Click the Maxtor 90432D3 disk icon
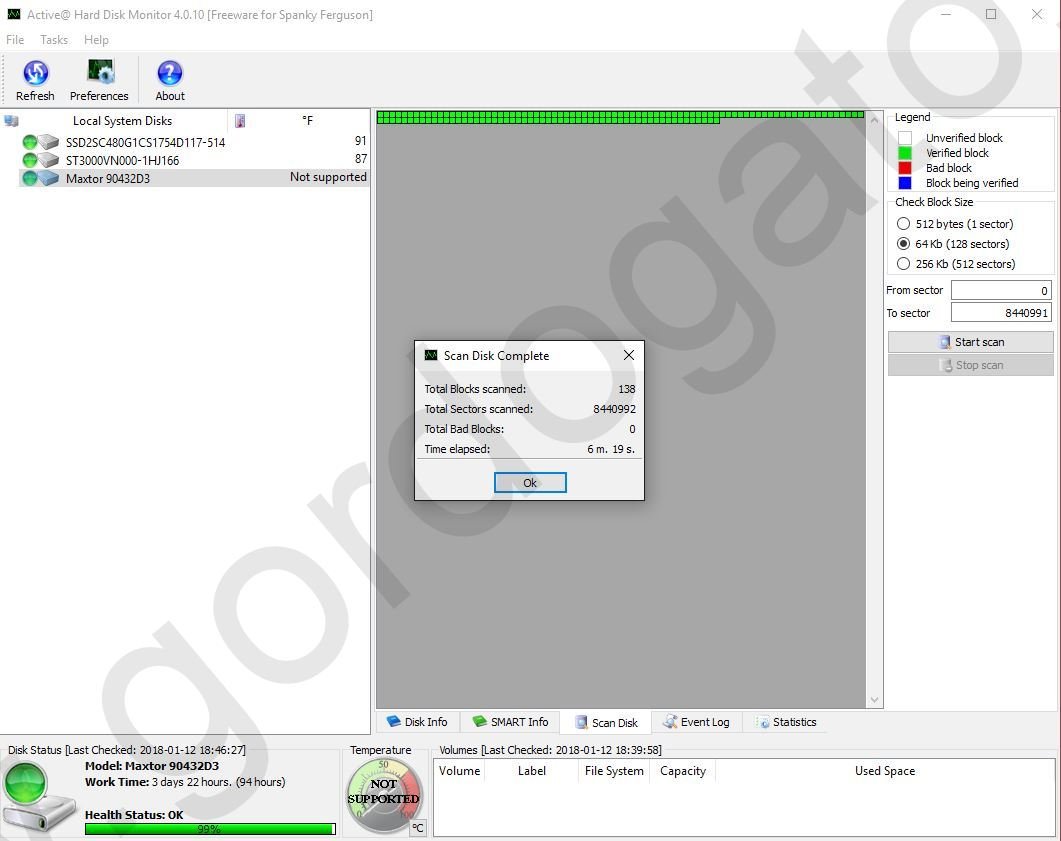The height and width of the screenshot is (841, 1061). (47, 178)
